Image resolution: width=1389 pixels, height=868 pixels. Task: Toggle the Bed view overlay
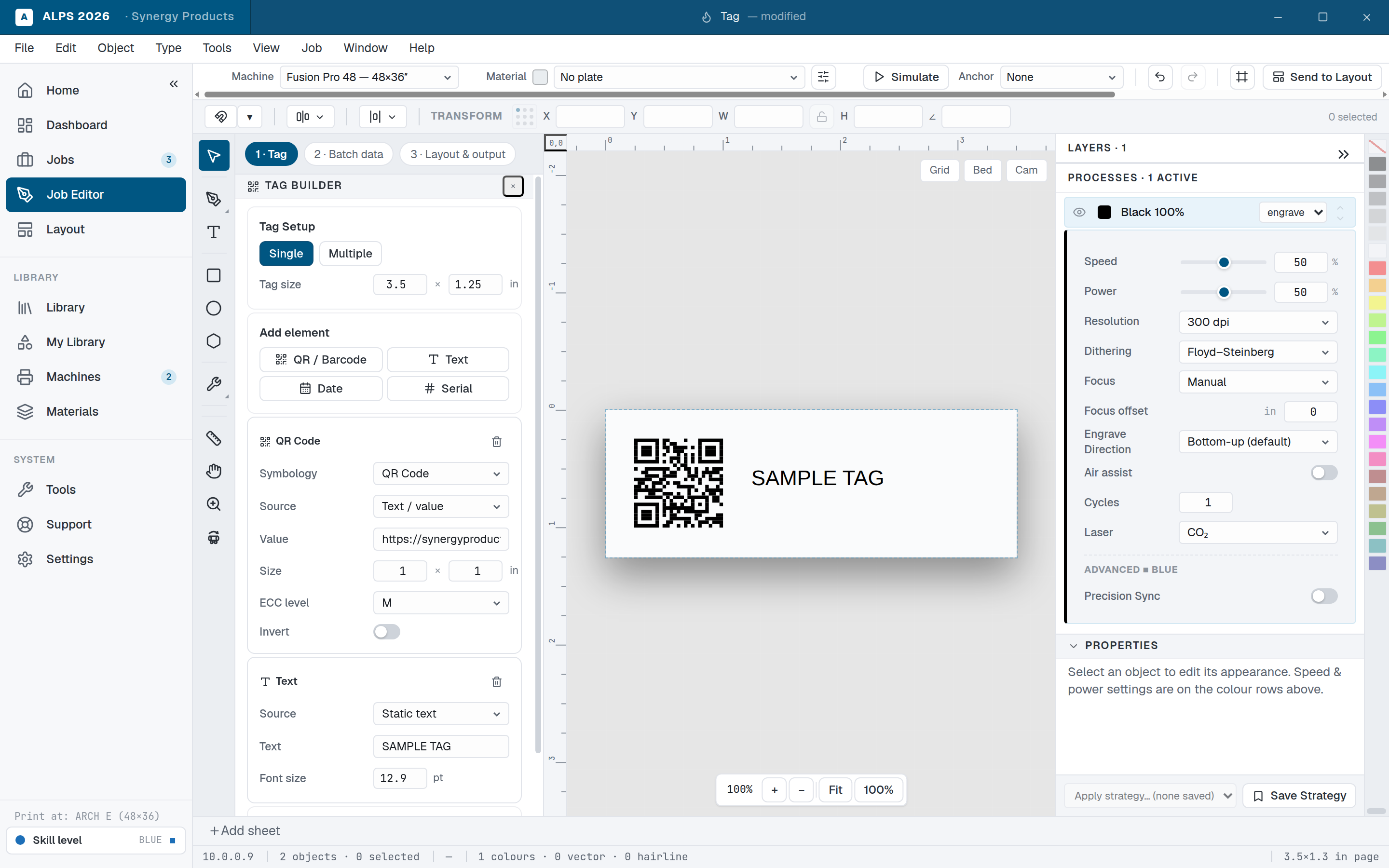[982, 171]
